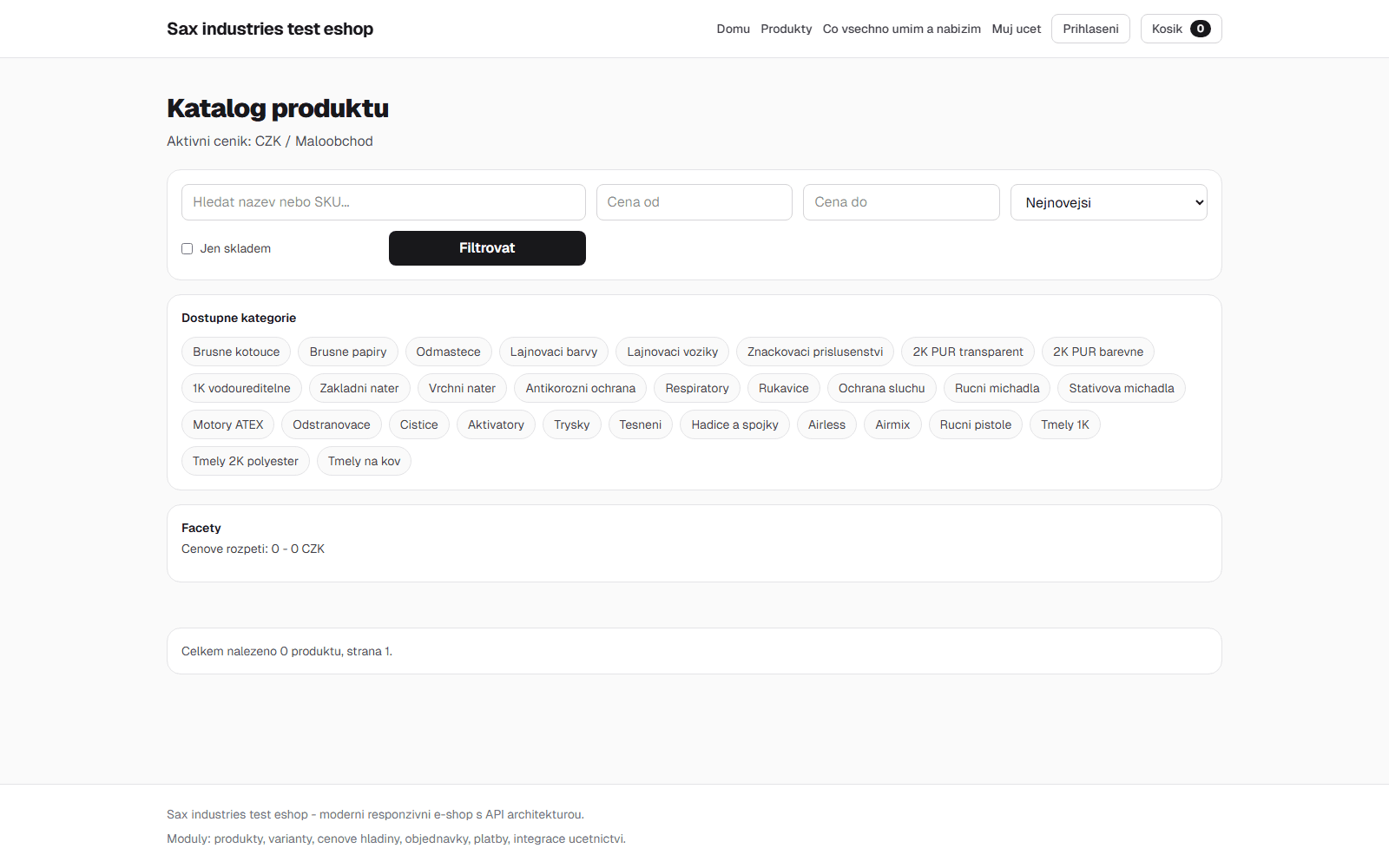
Task: Click inside the "Cena od" price field
Action: (694, 202)
